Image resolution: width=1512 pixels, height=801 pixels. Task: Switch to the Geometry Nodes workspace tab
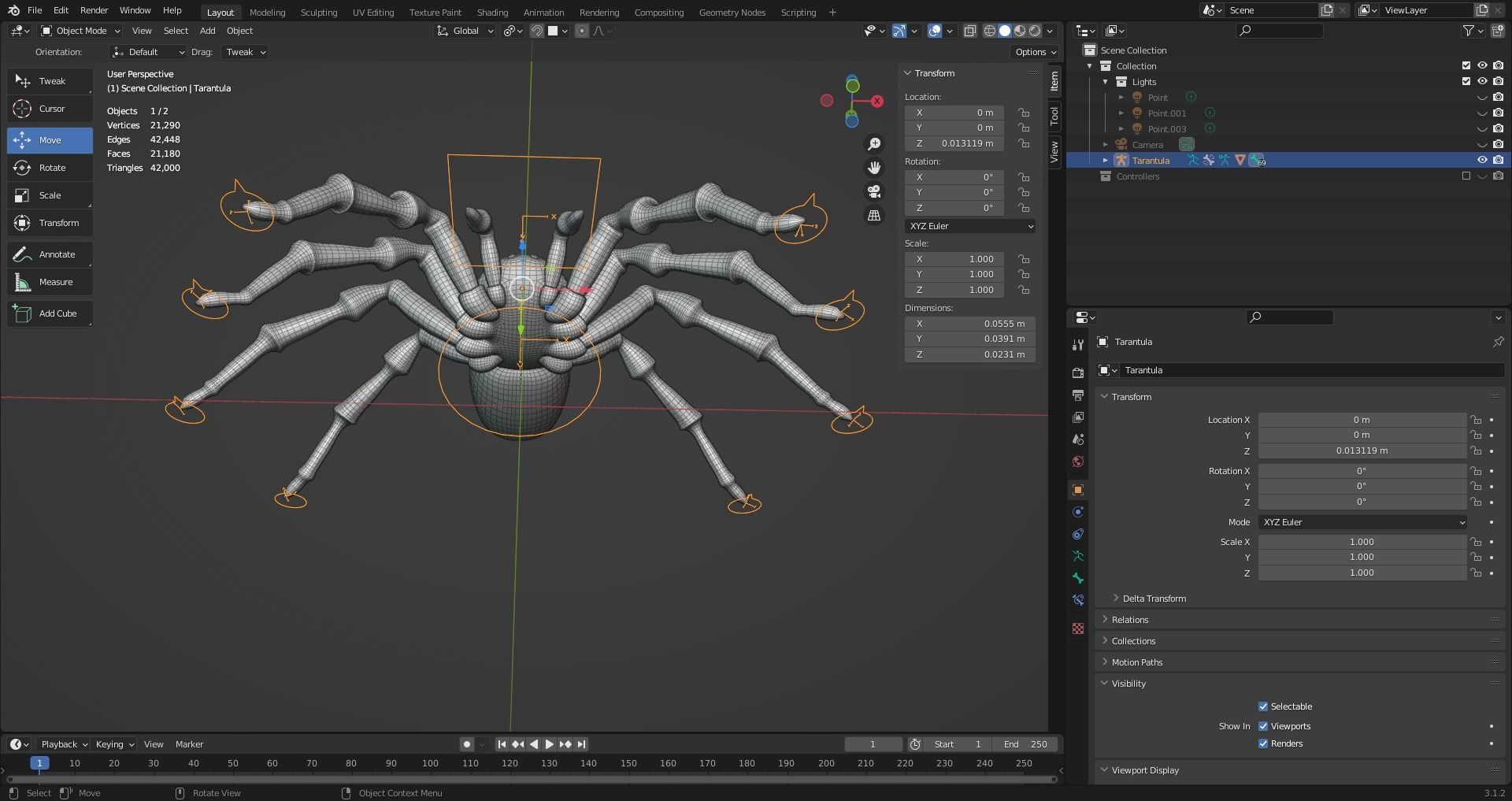coord(732,12)
